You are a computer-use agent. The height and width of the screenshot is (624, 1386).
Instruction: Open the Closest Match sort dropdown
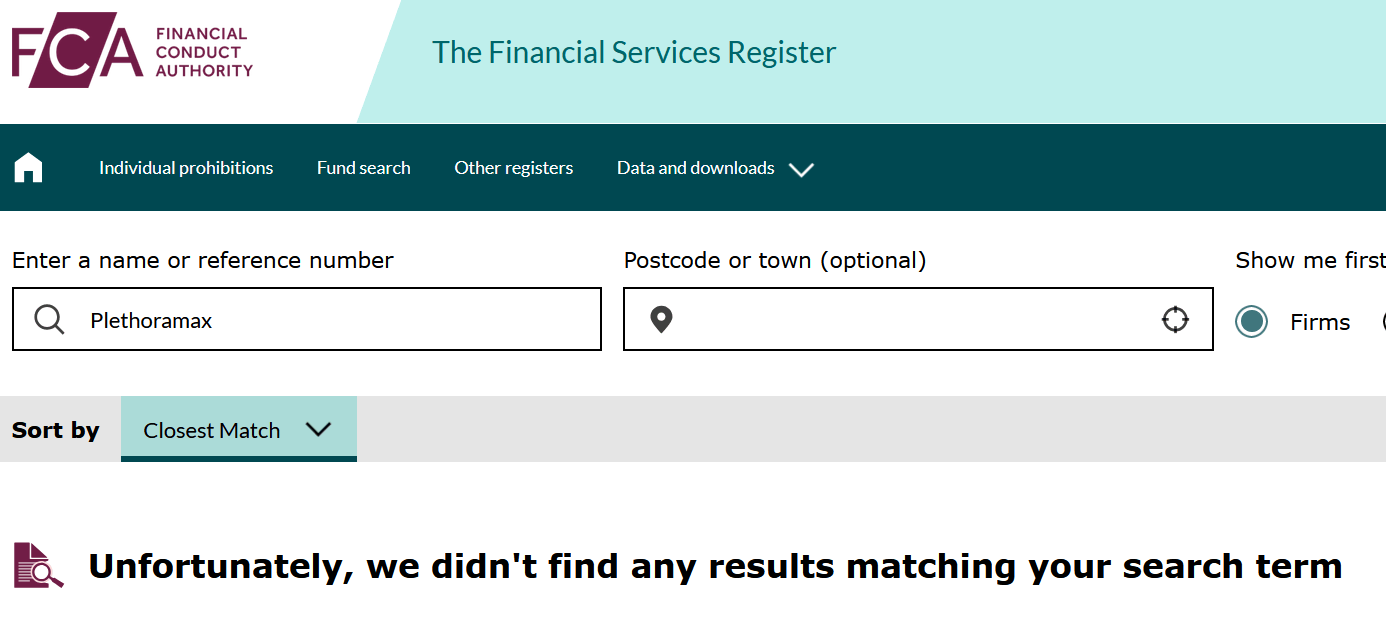[x=238, y=430]
